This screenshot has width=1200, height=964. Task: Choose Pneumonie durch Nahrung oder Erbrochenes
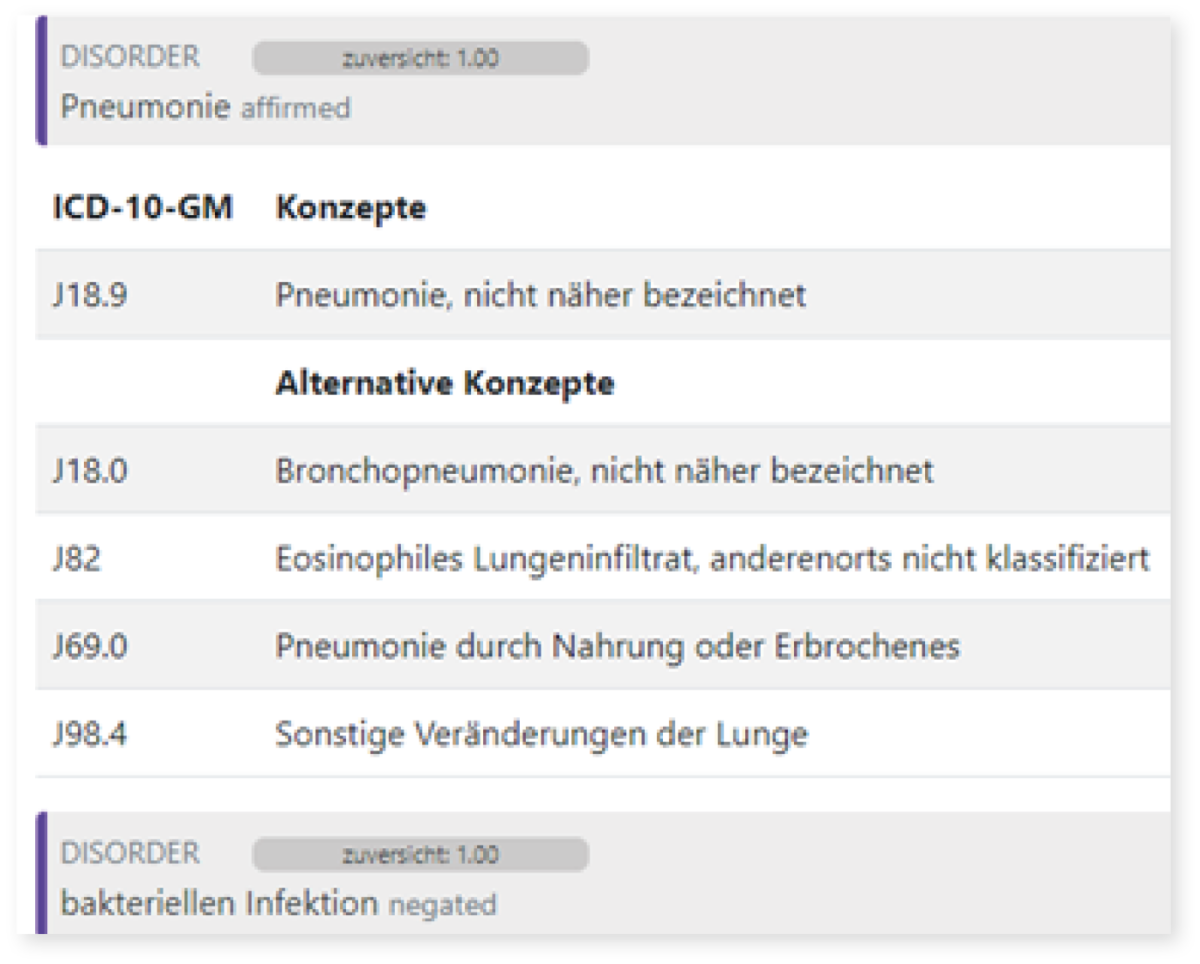[617, 646]
